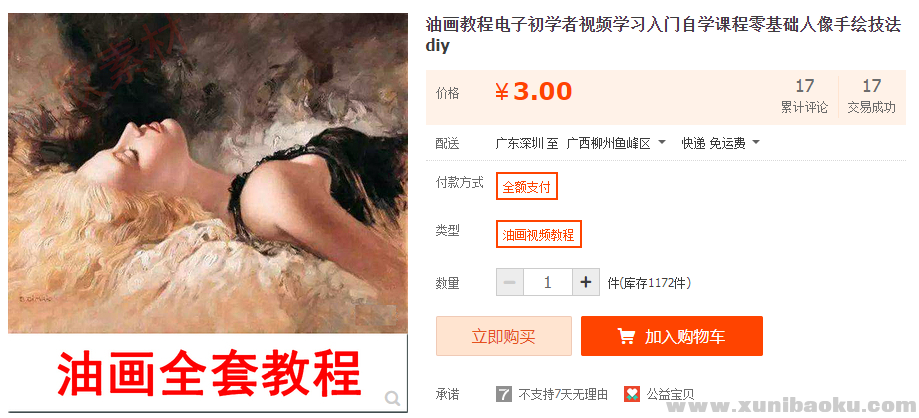Click the quantity input field
This screenshot has width=919, height=418.
pos(547,283)
